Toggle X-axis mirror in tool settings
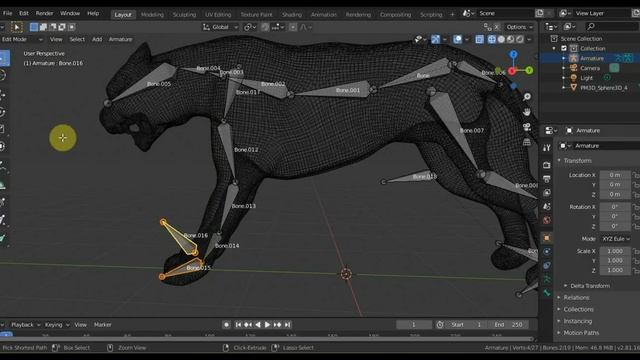The image size is (640, 360). [x=497, y=27]
